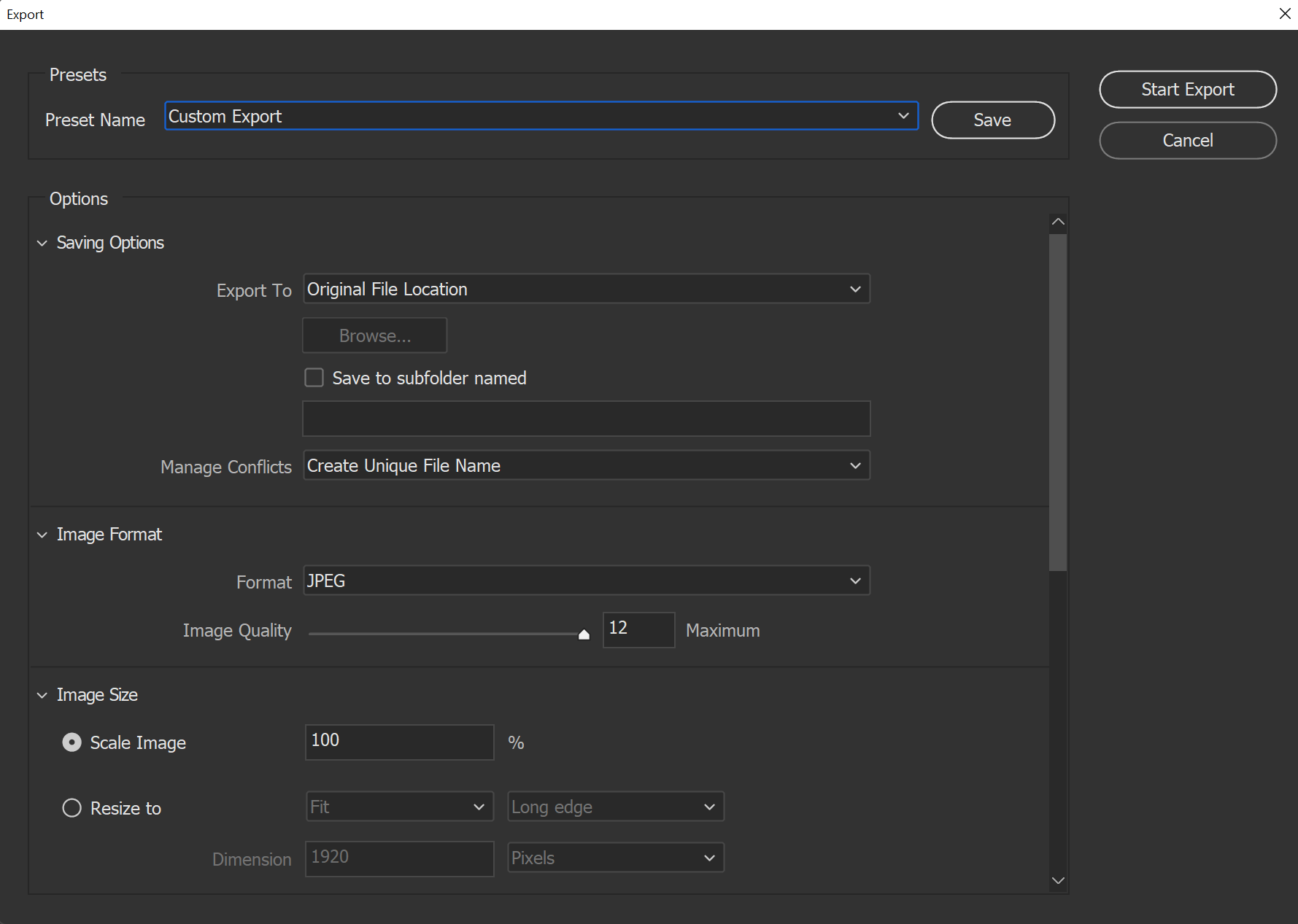Collapse the Image Format section
Image resolution: width=1298 pixels, height=924 pixels.
pyautogui.click(x=42, y=535)
